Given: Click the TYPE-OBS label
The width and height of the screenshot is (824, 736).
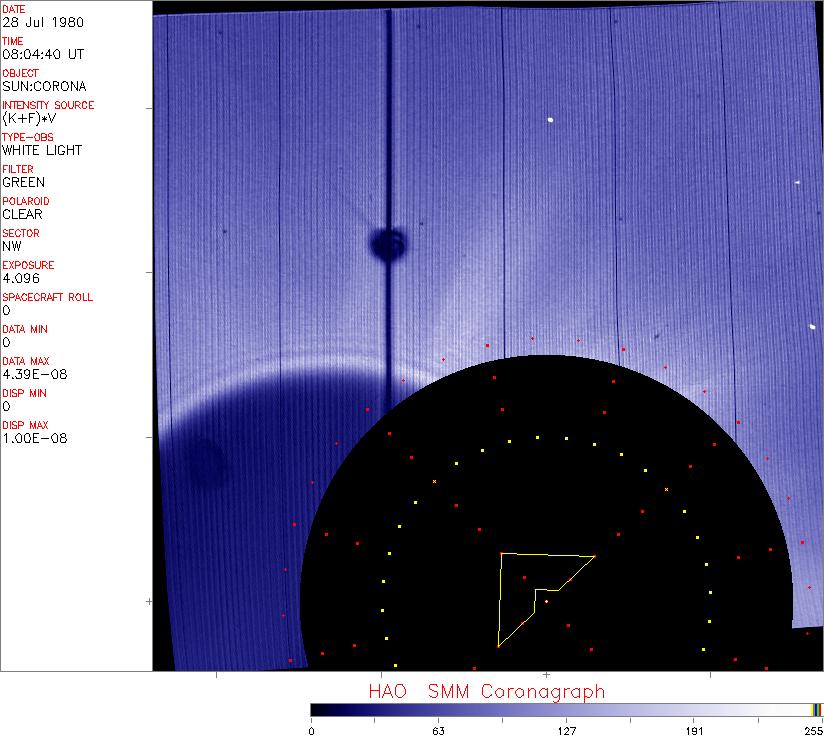Looking at the screenshot, I should tap(27, 137).
